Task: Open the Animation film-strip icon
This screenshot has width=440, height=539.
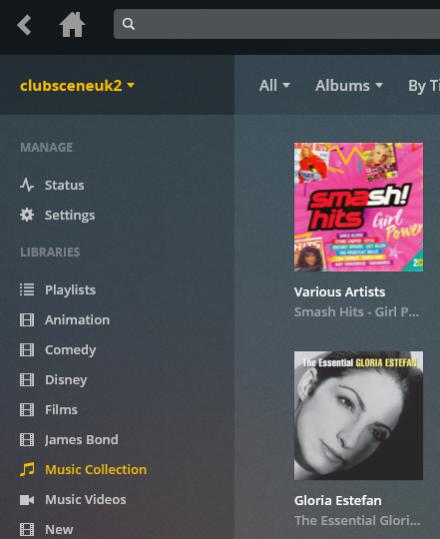Action: coord(27,320)
